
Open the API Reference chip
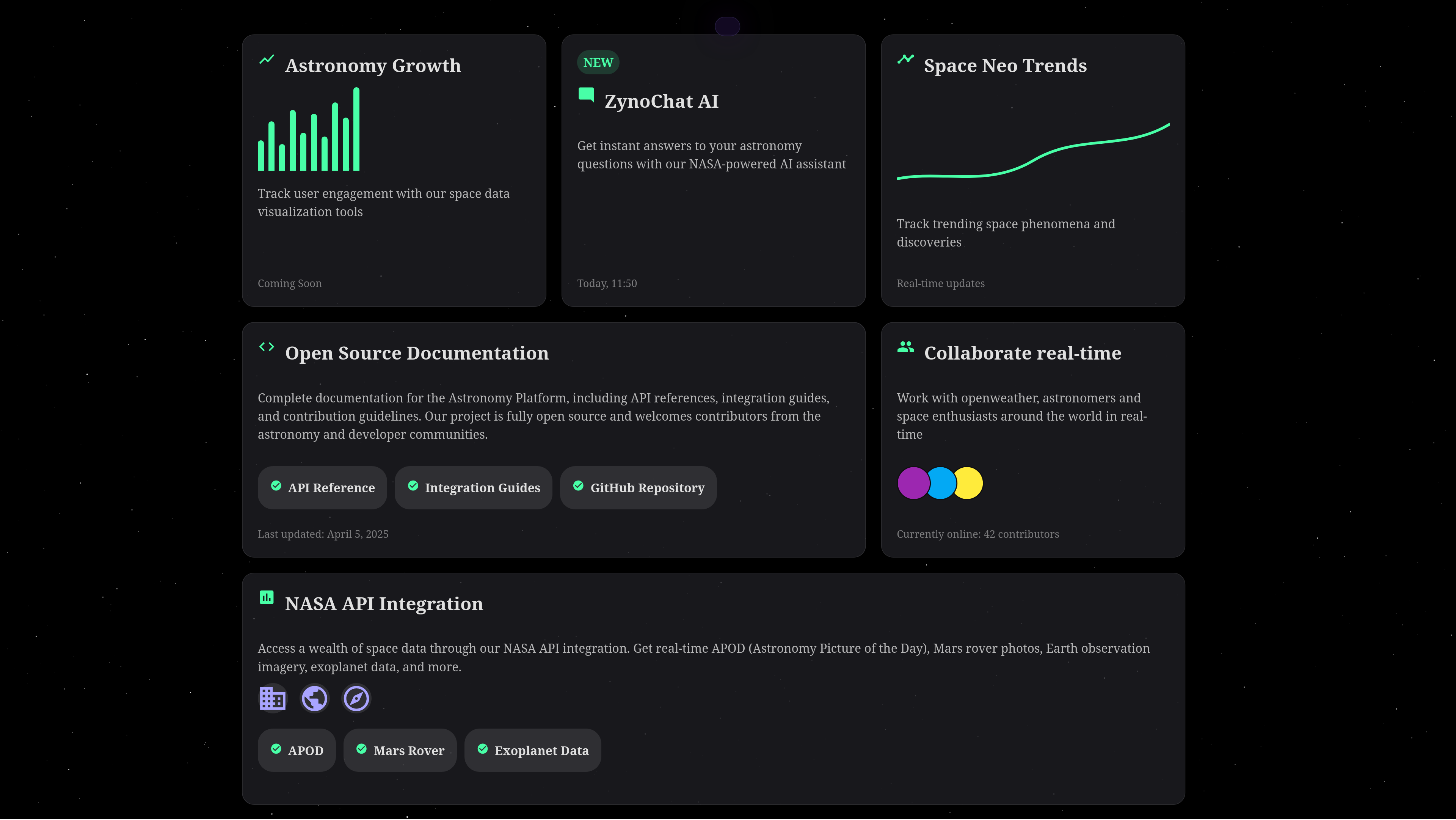click(322, 487)
